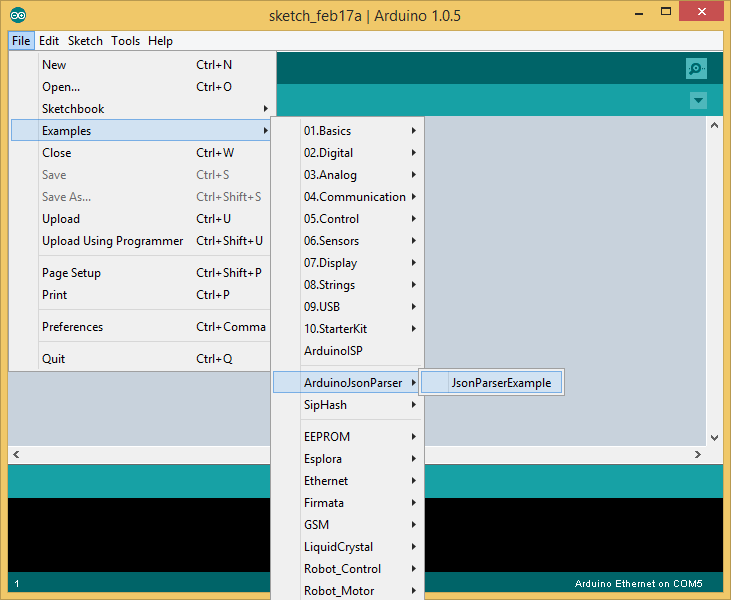
Task: Expand the 03.Analog examples
Action: pos(347,174)
